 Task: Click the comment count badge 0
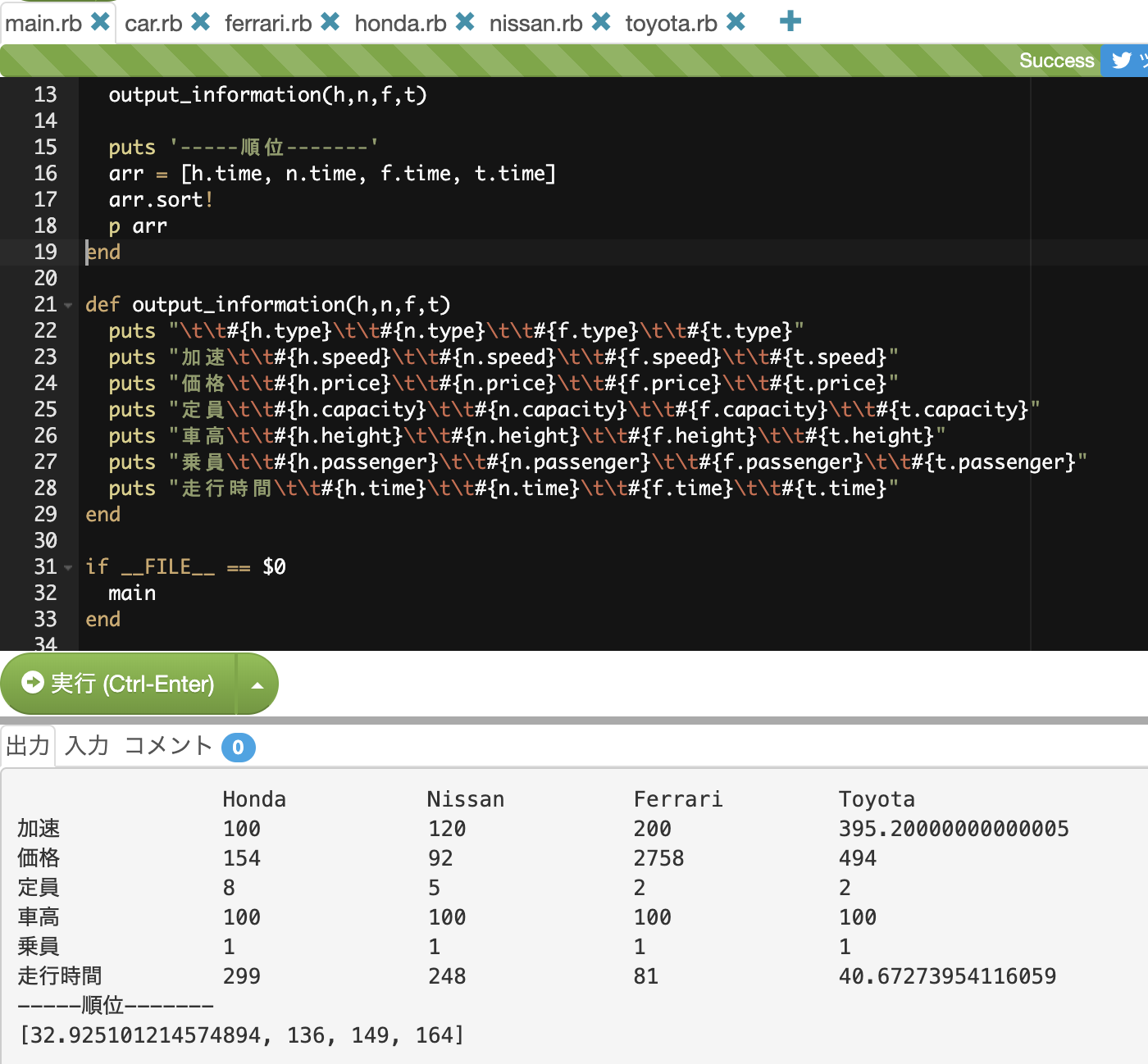tap(239, 747)
